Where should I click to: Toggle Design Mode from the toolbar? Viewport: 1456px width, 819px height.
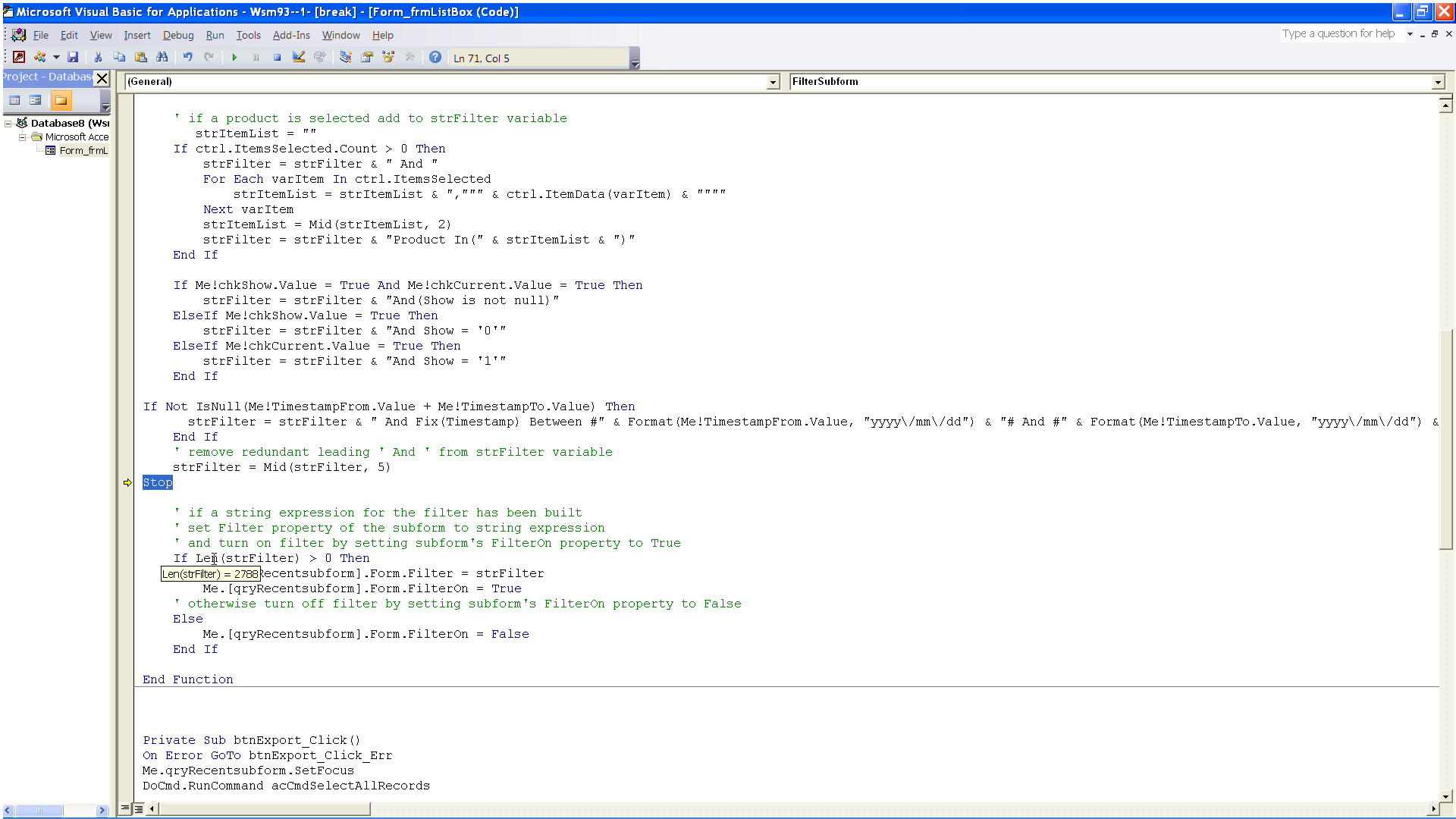click(x=298, y=57)
